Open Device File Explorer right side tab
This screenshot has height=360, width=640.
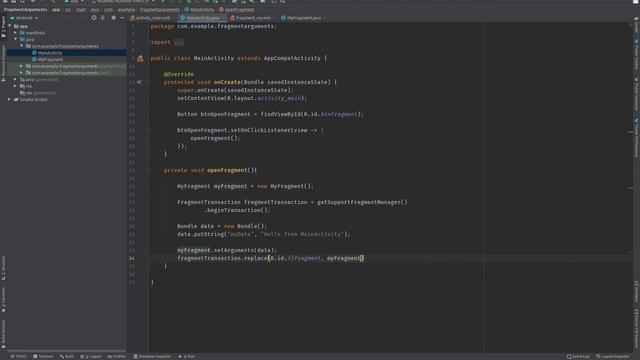click(636, 329)
